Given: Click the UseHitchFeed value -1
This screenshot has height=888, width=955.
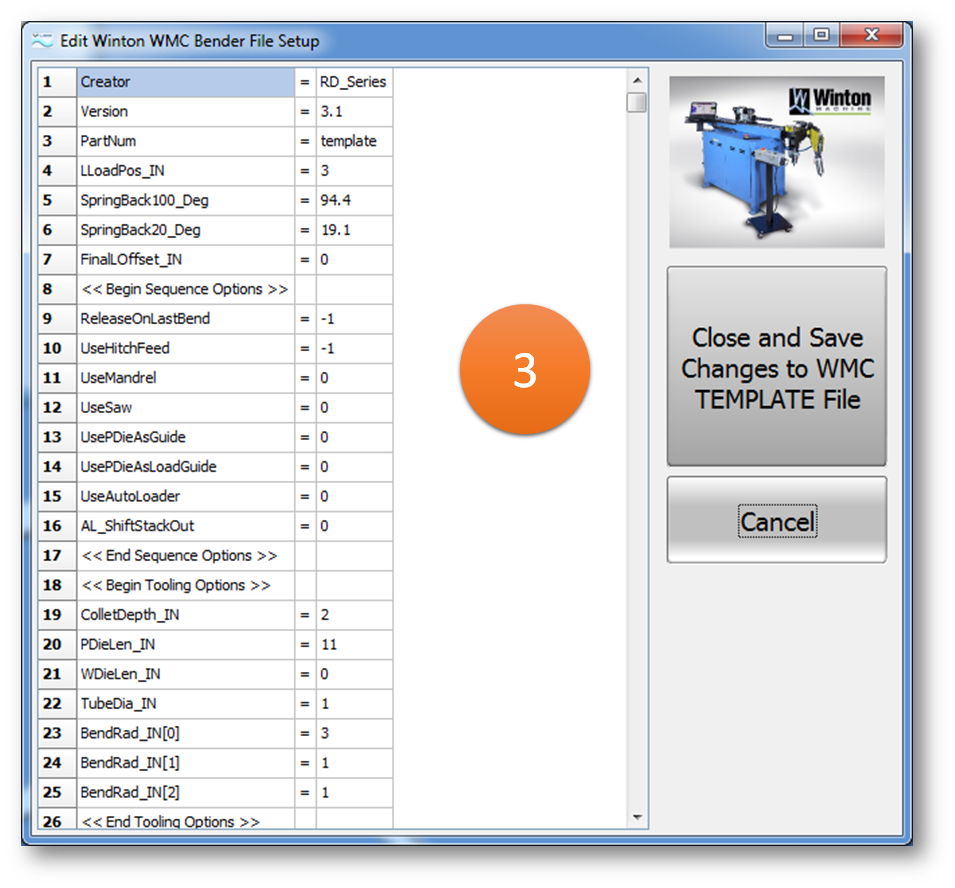Looking at the screenshot, I should point(354,348).
